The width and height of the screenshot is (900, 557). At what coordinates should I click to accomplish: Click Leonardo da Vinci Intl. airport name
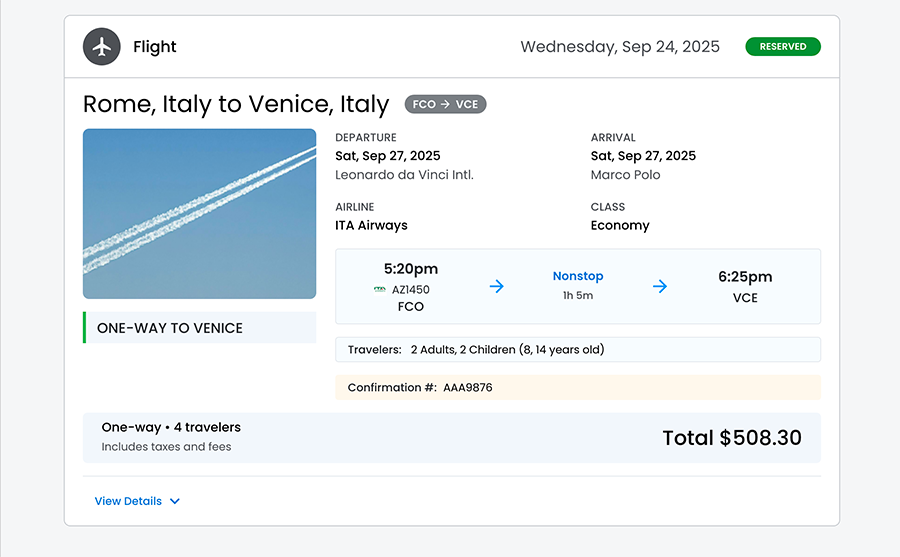[x=404, y=175]
